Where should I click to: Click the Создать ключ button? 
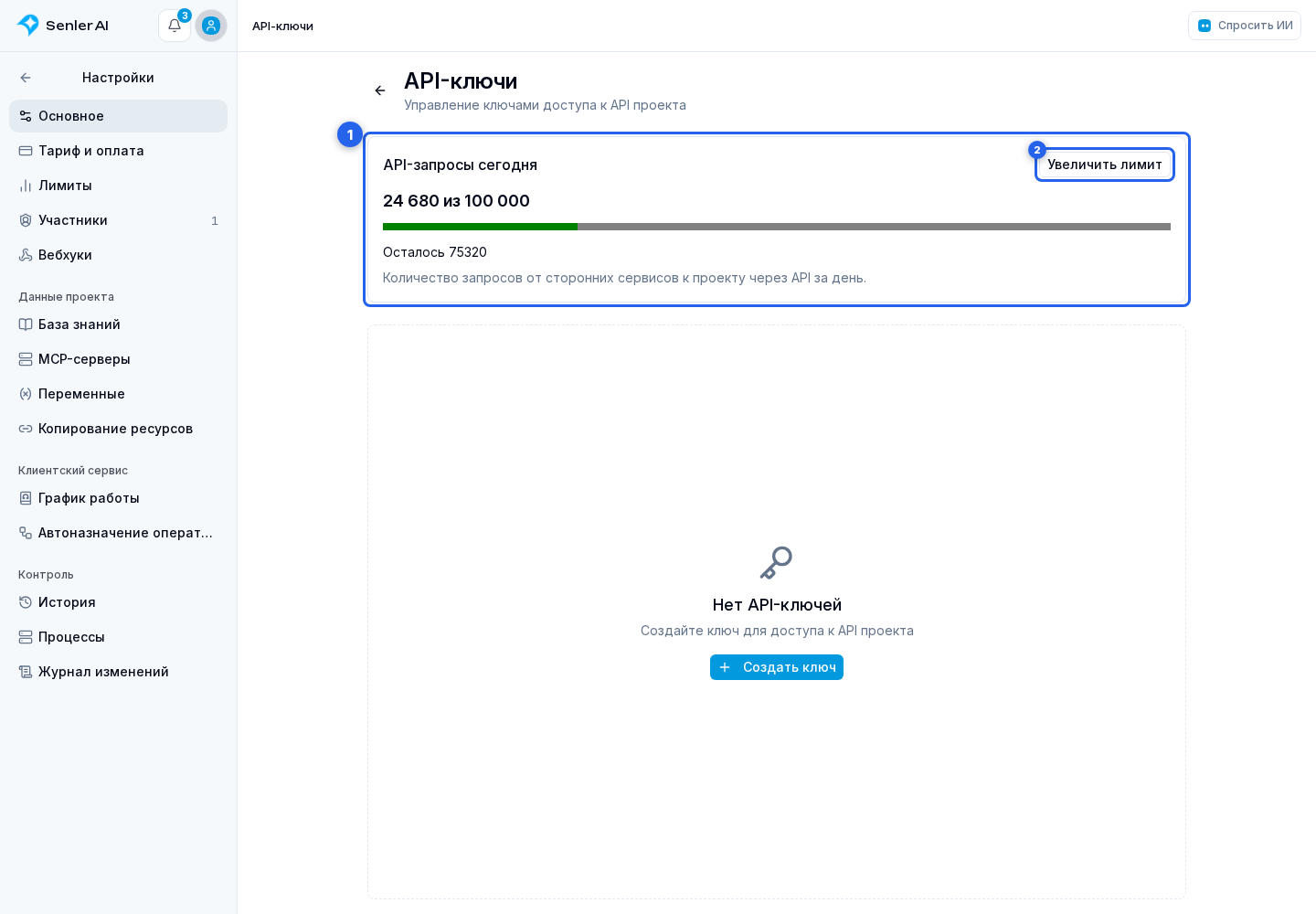(x=777, y=667)
